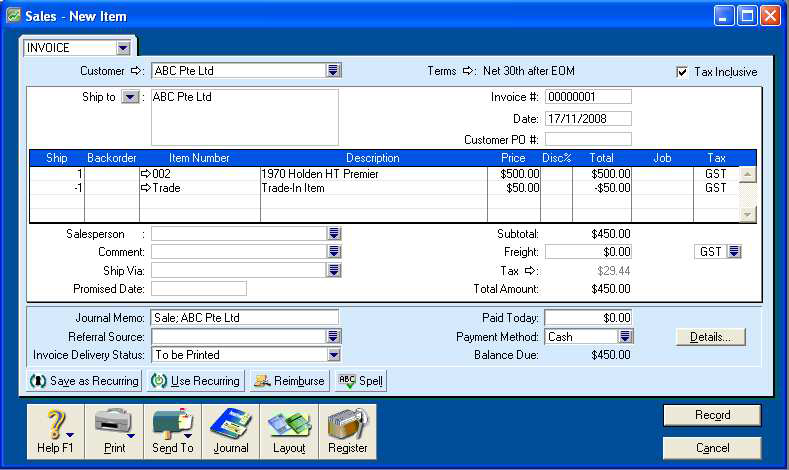Click the Spell check button
The image size is (789, 470).
click(x=361, y=381)
